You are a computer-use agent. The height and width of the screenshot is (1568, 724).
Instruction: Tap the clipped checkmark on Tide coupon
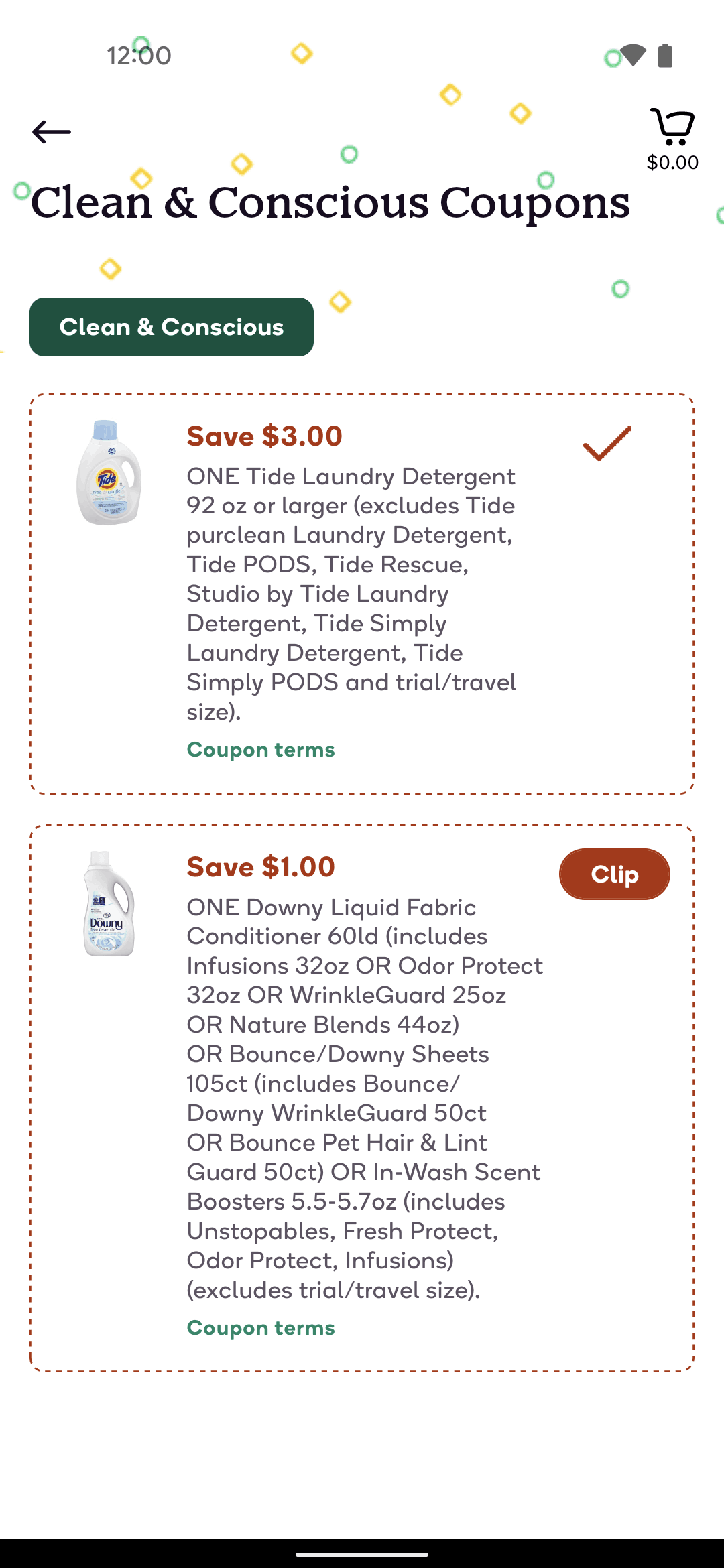click(607, 443)
